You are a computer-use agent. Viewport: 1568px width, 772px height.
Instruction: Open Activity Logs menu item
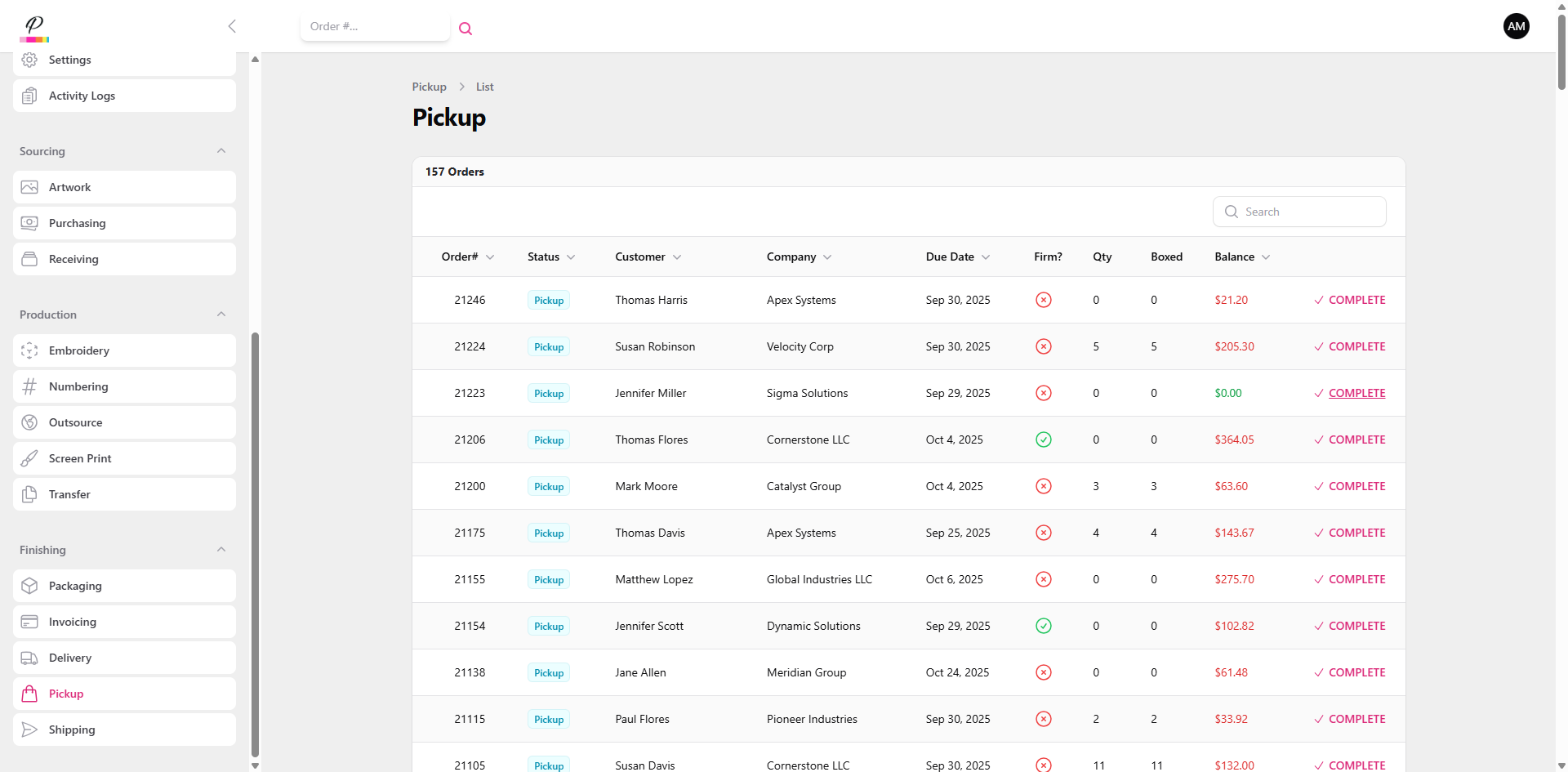[82, 96]
